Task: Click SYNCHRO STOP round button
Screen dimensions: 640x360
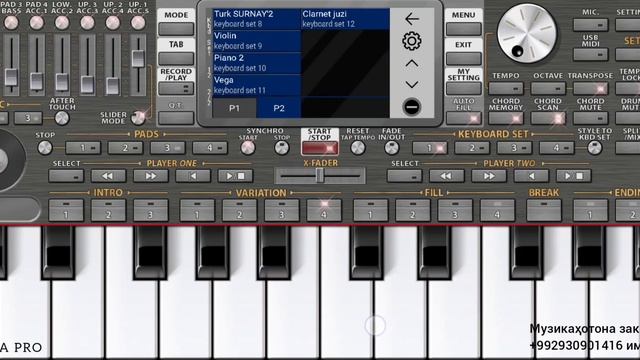Action: (x=282, y=148)
